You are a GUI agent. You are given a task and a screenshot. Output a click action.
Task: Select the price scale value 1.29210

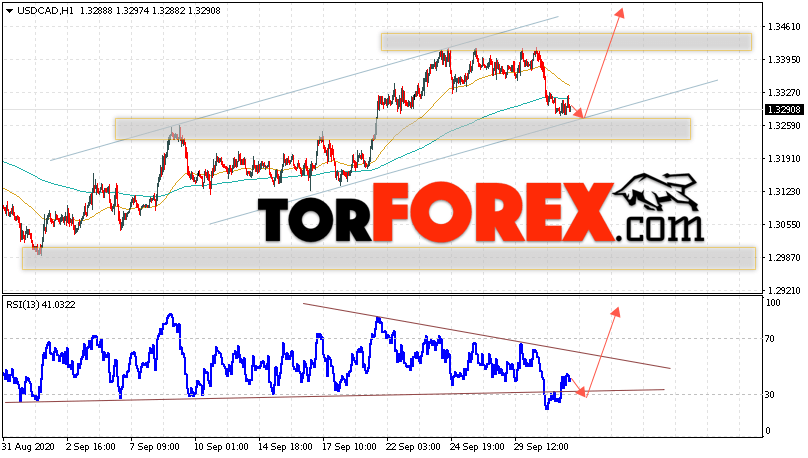[784, 291]
